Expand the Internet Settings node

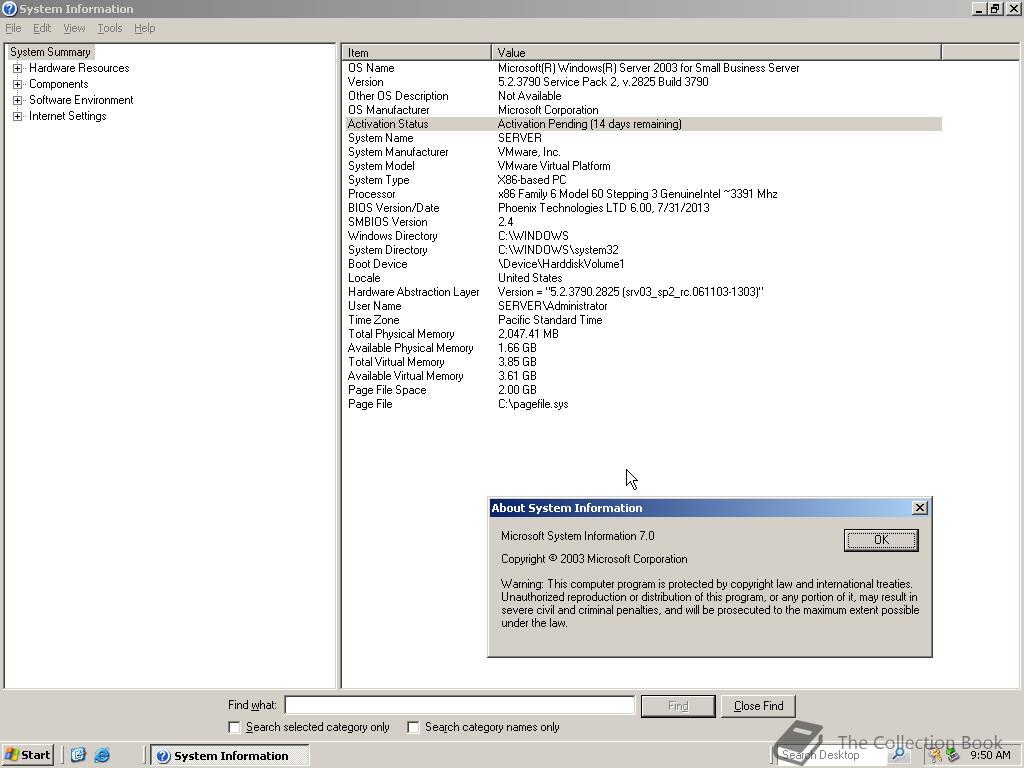point(18,116)
